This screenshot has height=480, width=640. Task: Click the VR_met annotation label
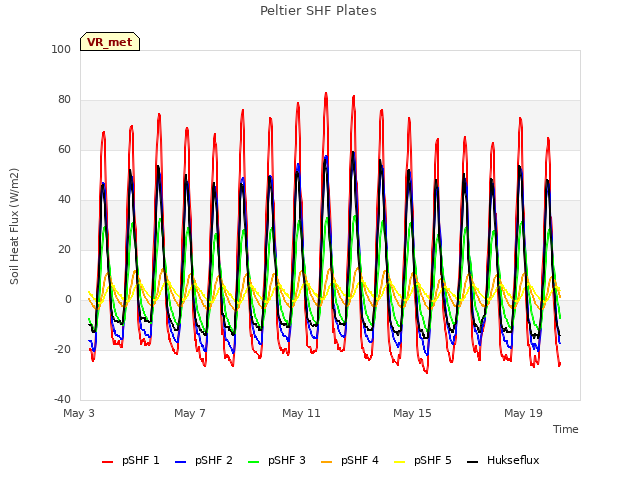click(x=110, y=42)
